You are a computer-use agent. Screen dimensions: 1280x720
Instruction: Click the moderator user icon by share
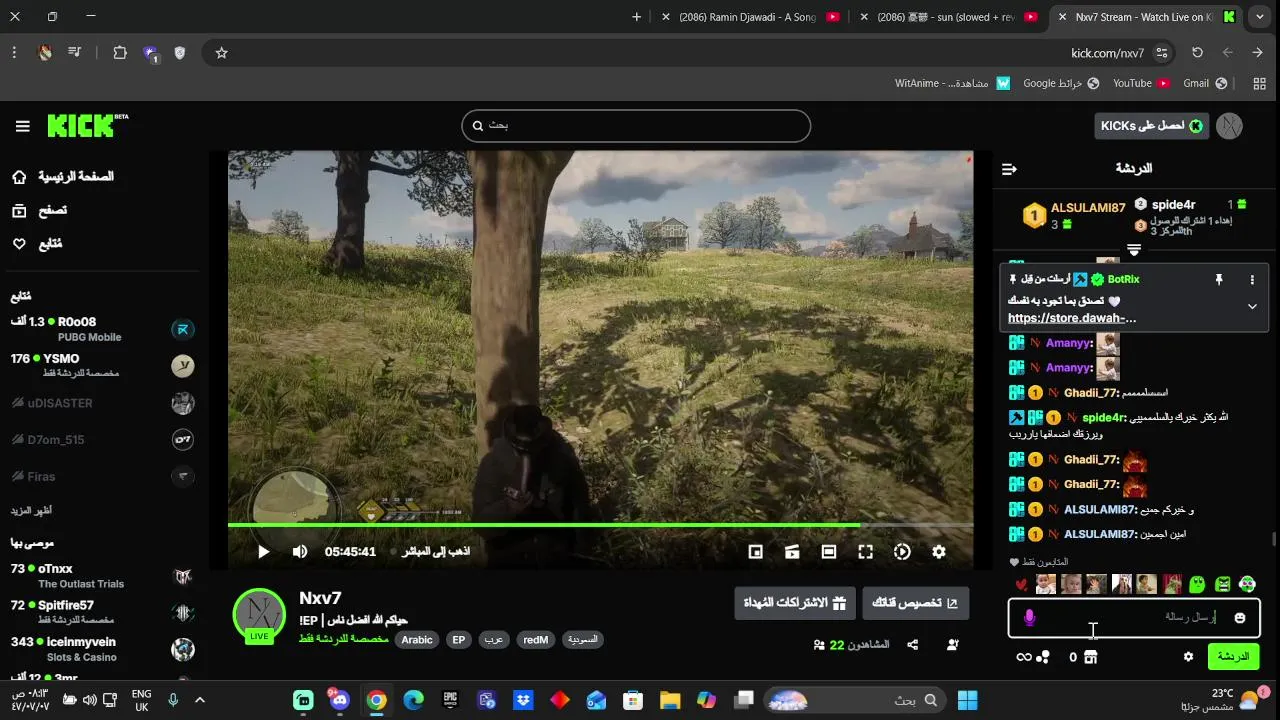952,645
